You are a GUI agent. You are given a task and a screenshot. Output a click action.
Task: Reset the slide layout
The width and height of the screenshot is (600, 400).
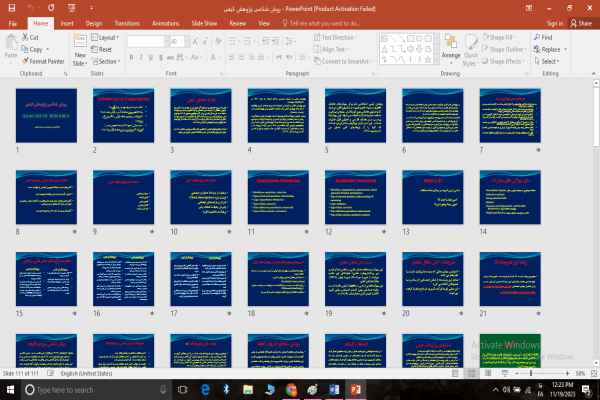(103, 49)
